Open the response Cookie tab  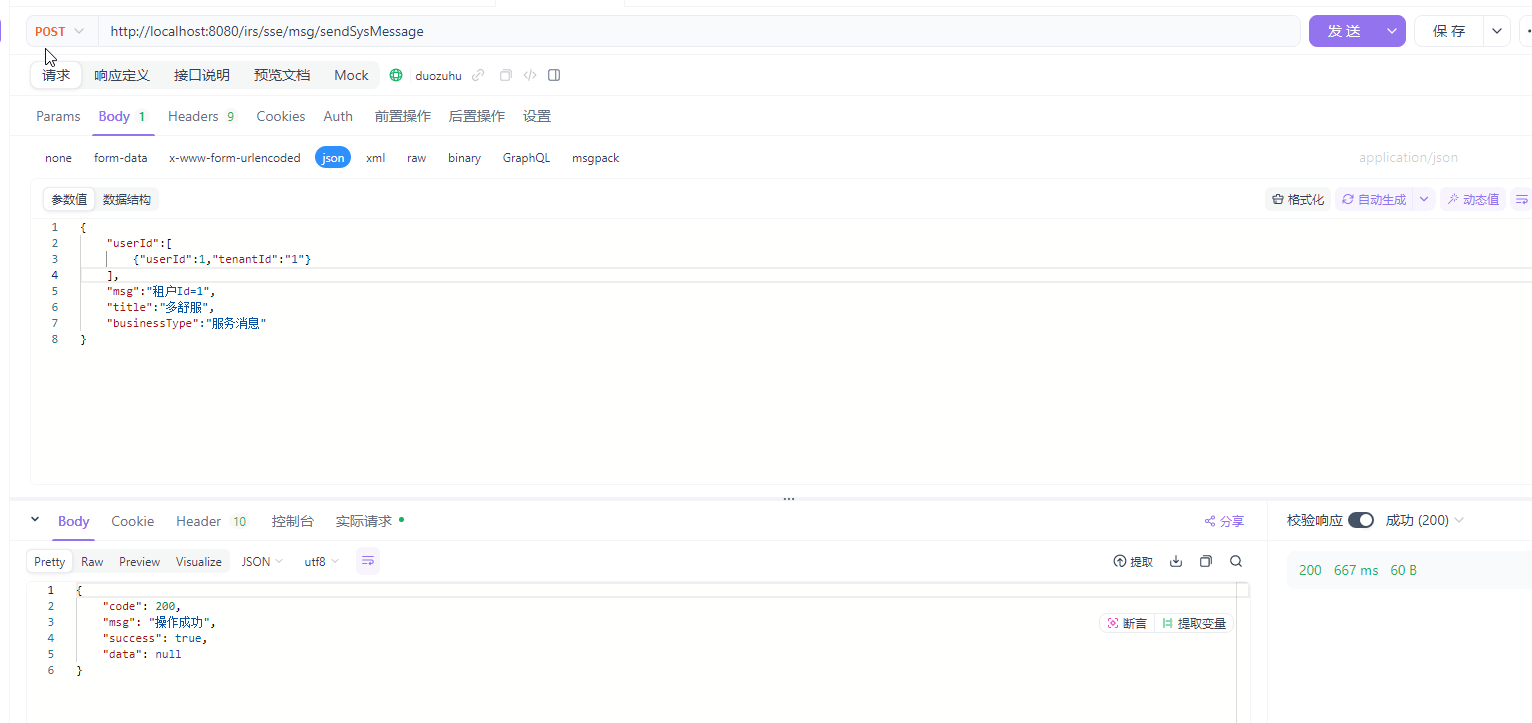pyautogui.click(x=133, y=521)
